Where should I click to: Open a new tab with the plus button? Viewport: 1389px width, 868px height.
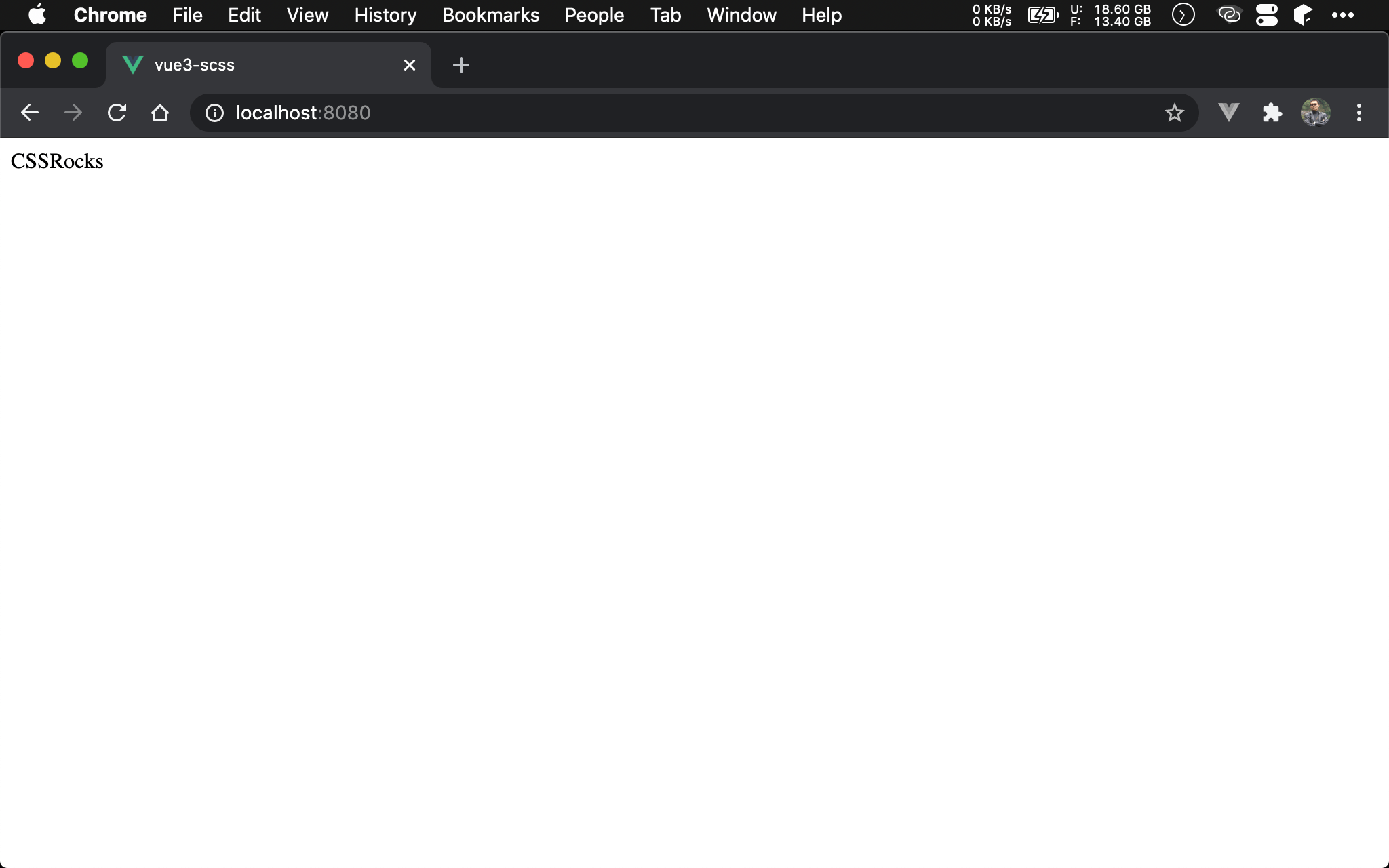point(461,65)
